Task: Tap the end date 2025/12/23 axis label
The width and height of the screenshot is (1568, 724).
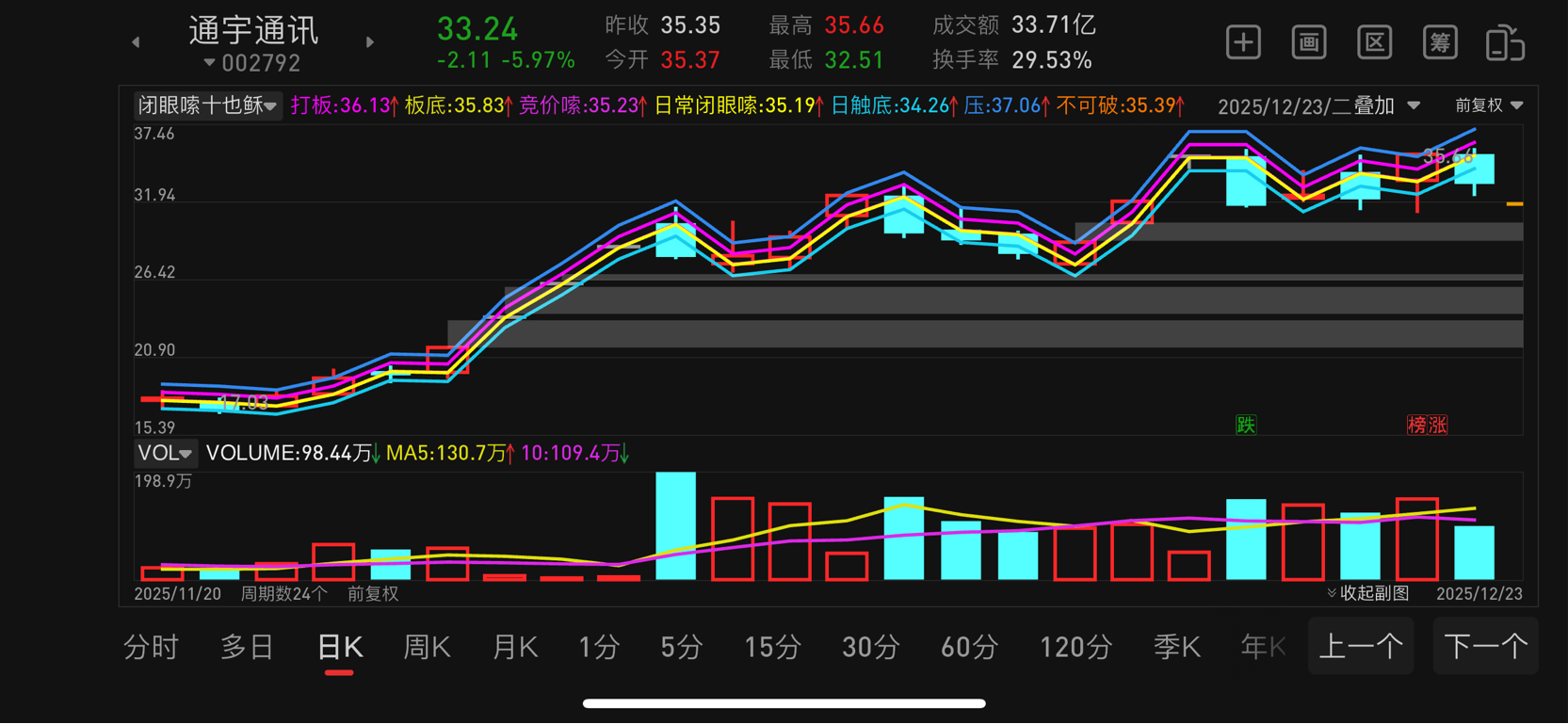Action: (1479, 593)
